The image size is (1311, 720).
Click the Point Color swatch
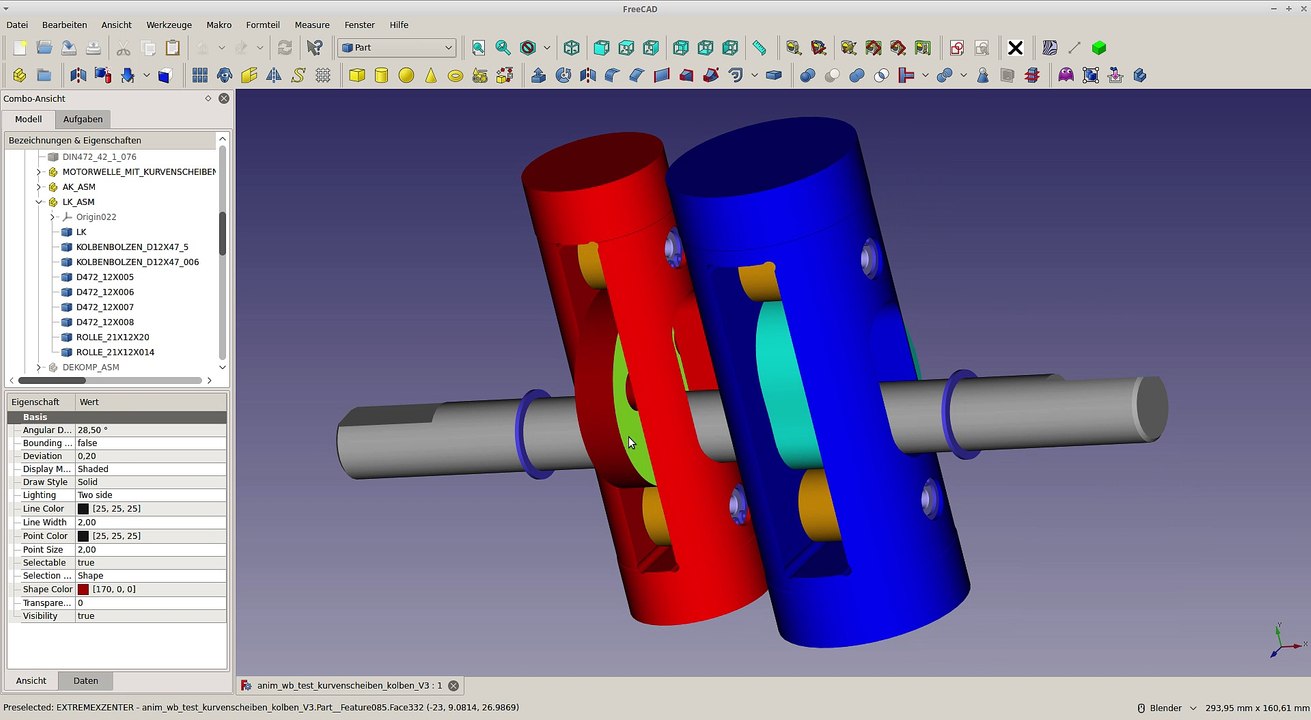click(83, 536)
